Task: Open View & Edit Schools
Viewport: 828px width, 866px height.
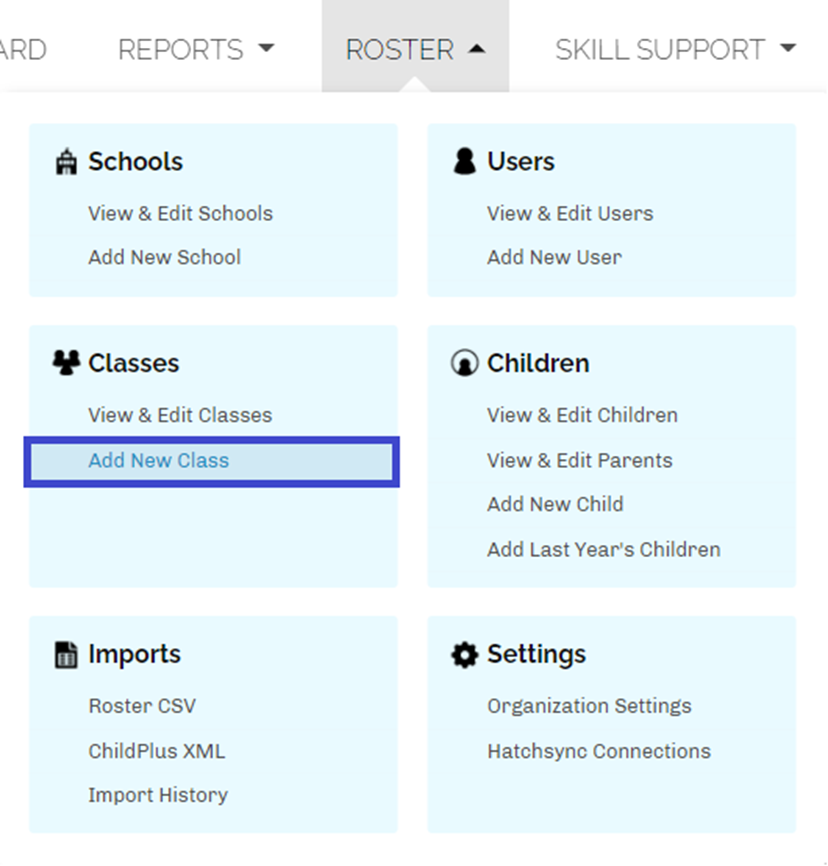Action: point(180,213)
